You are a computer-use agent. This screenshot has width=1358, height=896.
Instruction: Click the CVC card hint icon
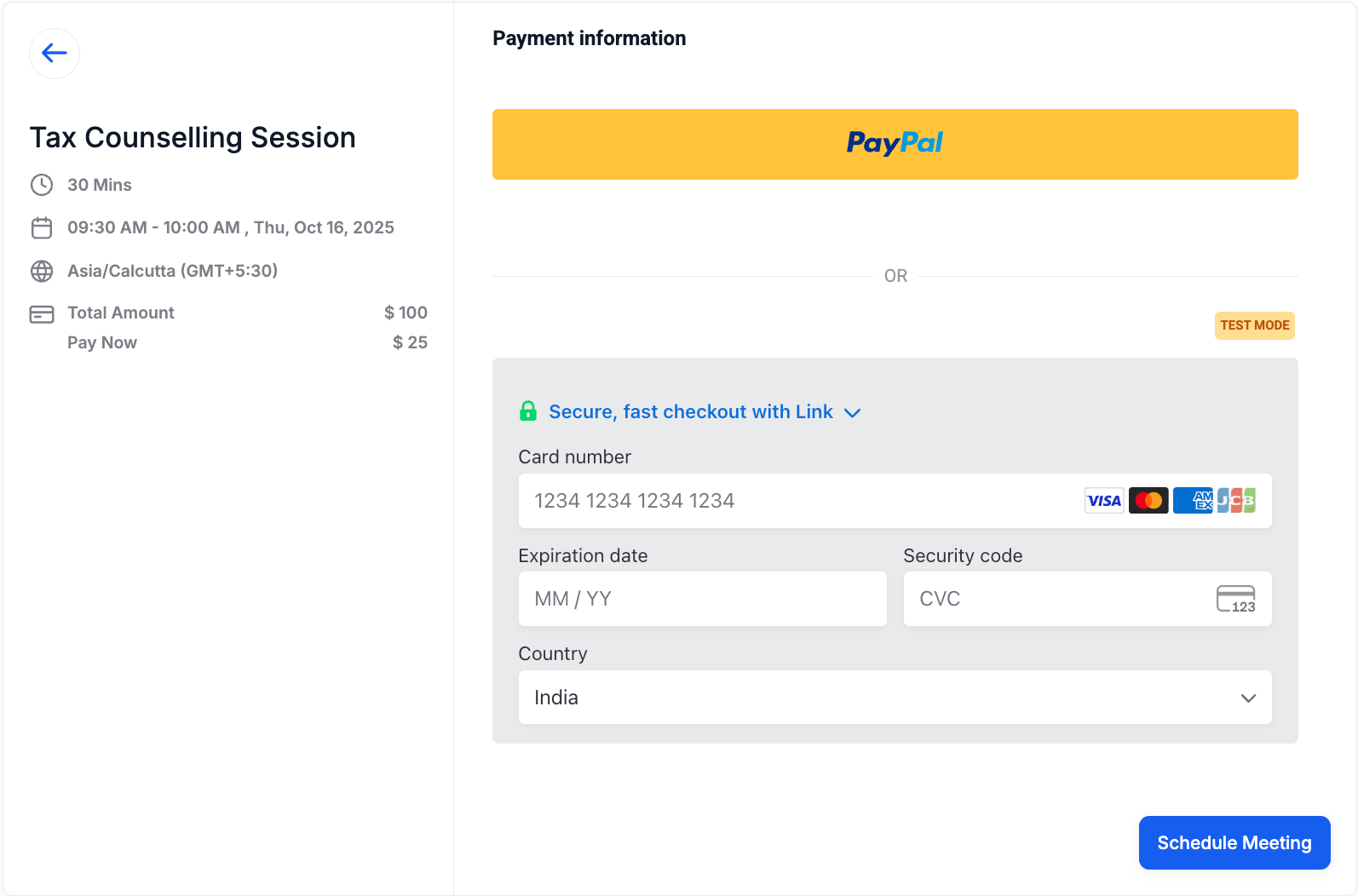(1236, 599)
